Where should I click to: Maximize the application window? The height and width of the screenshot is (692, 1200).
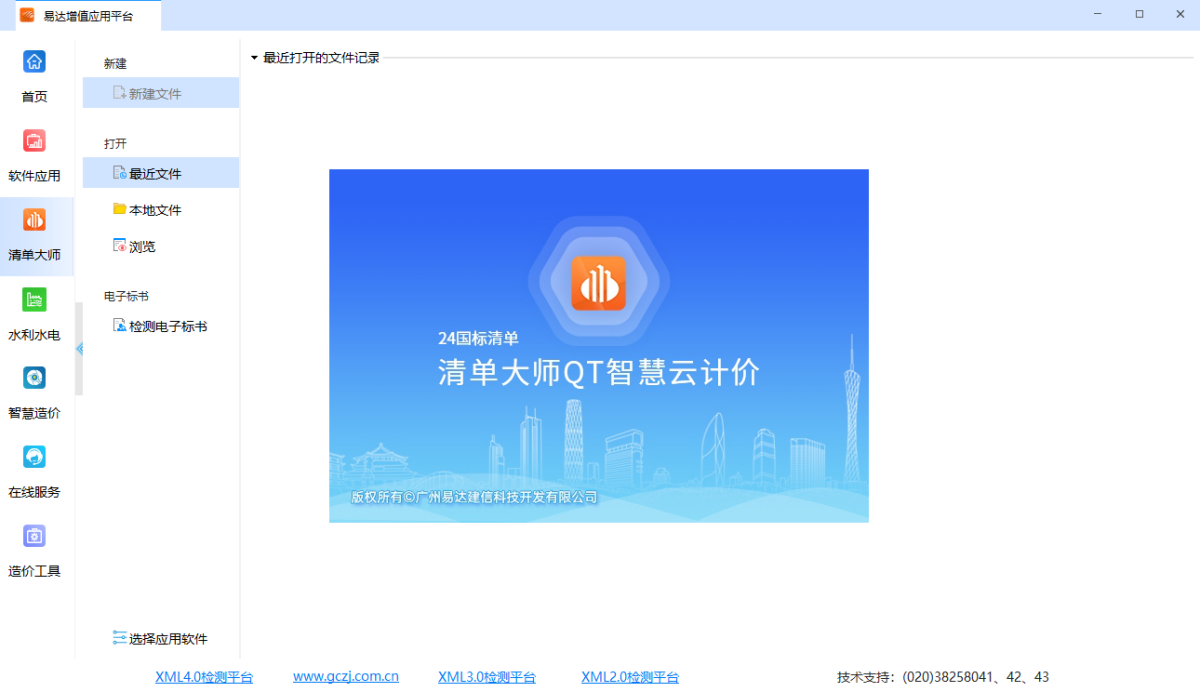tap(1139, 14)
